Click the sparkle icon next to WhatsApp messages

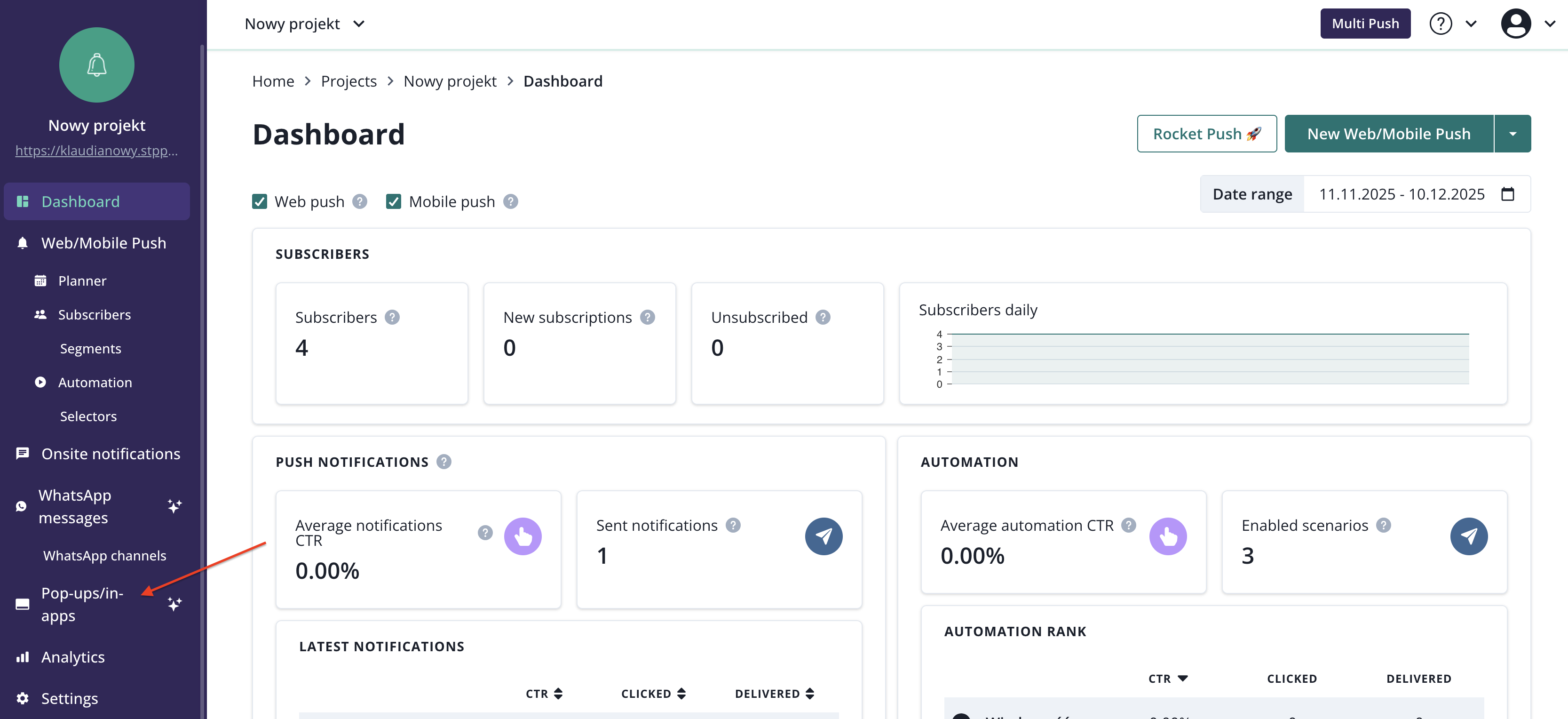tap(174, 506)
